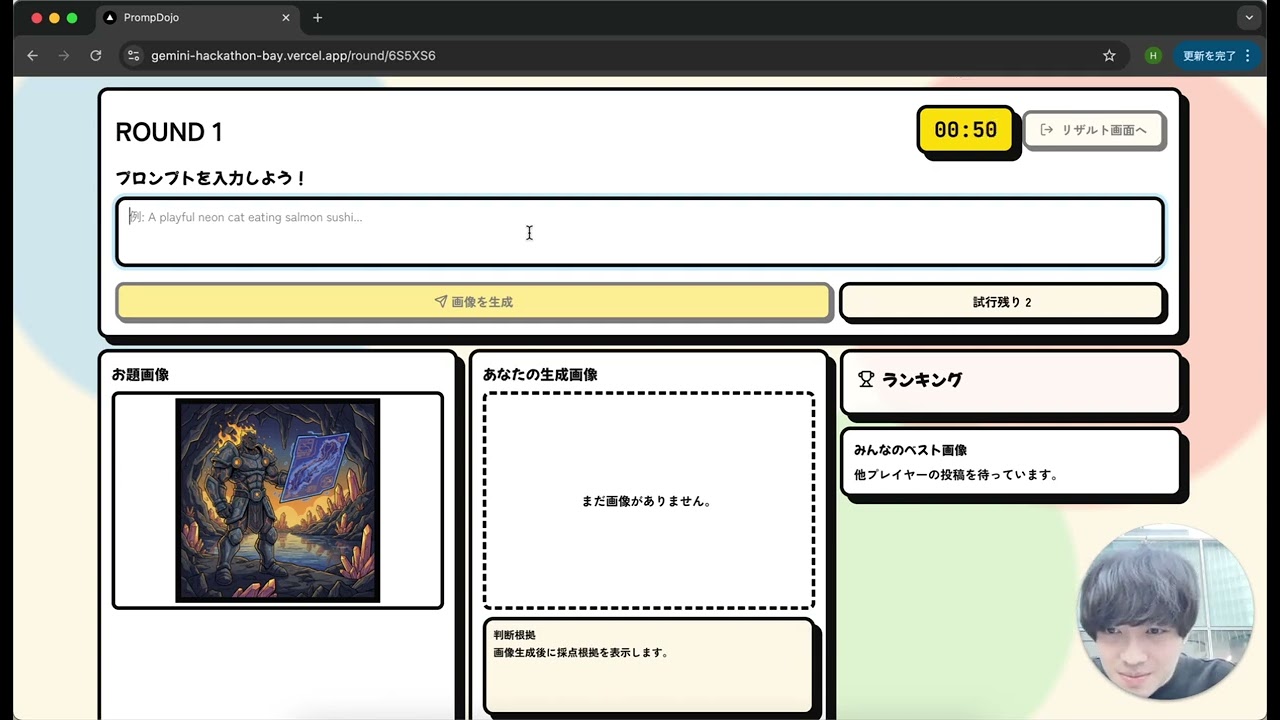The image size is (1280, 720).
Task: Click the 他プレイヤーの投稿を待っています message
Action: click(956, 475)
